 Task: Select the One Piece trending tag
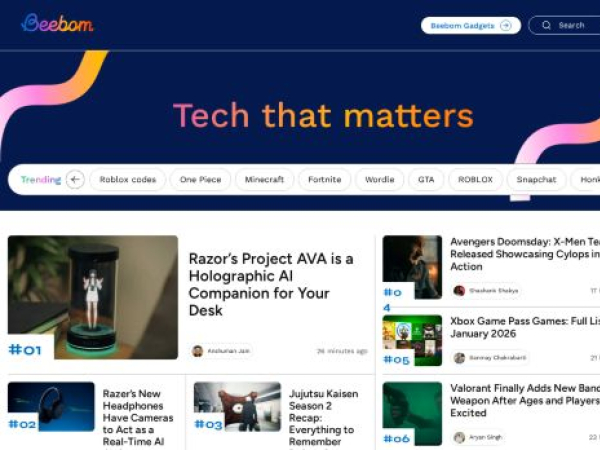point(201,179)
